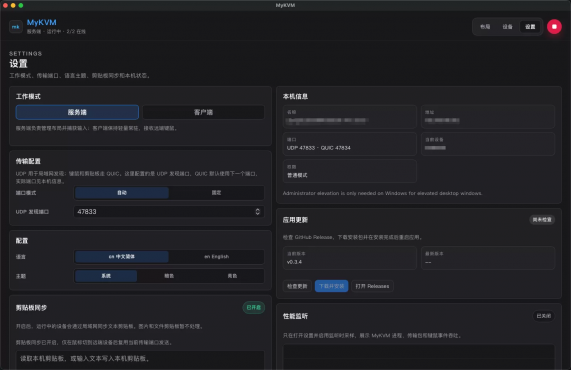571x370 pixels.
Task: Click the 传输配置 section heading
Action: pyautogui.click(x=28, y=161)
